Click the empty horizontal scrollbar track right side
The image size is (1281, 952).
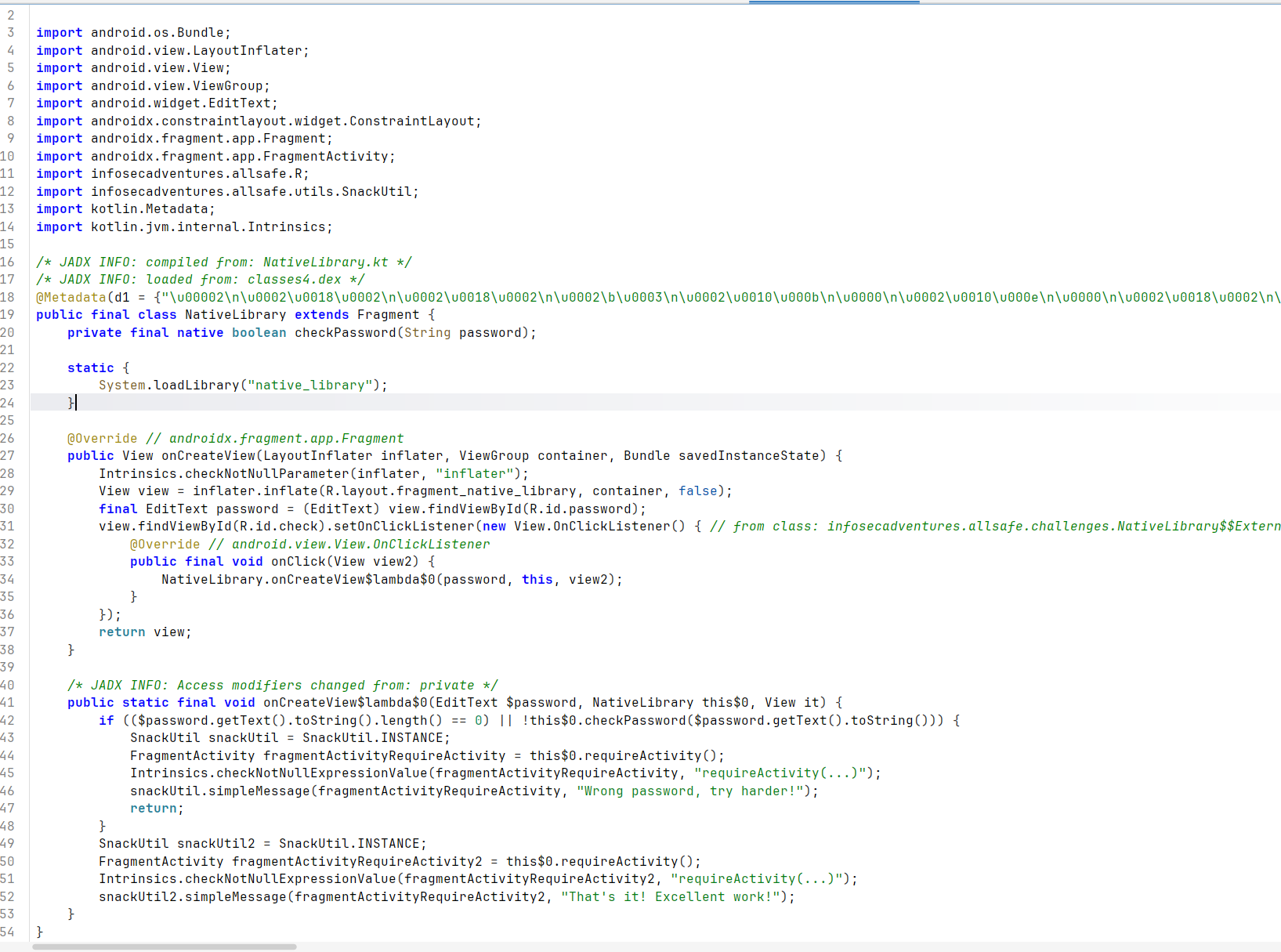click(x=783, y=947)
